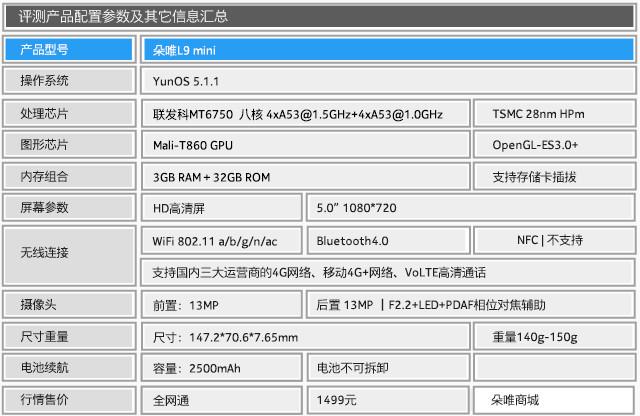
Task: Click the HD高清屏 cell
Action: click(x=222, y=208)
